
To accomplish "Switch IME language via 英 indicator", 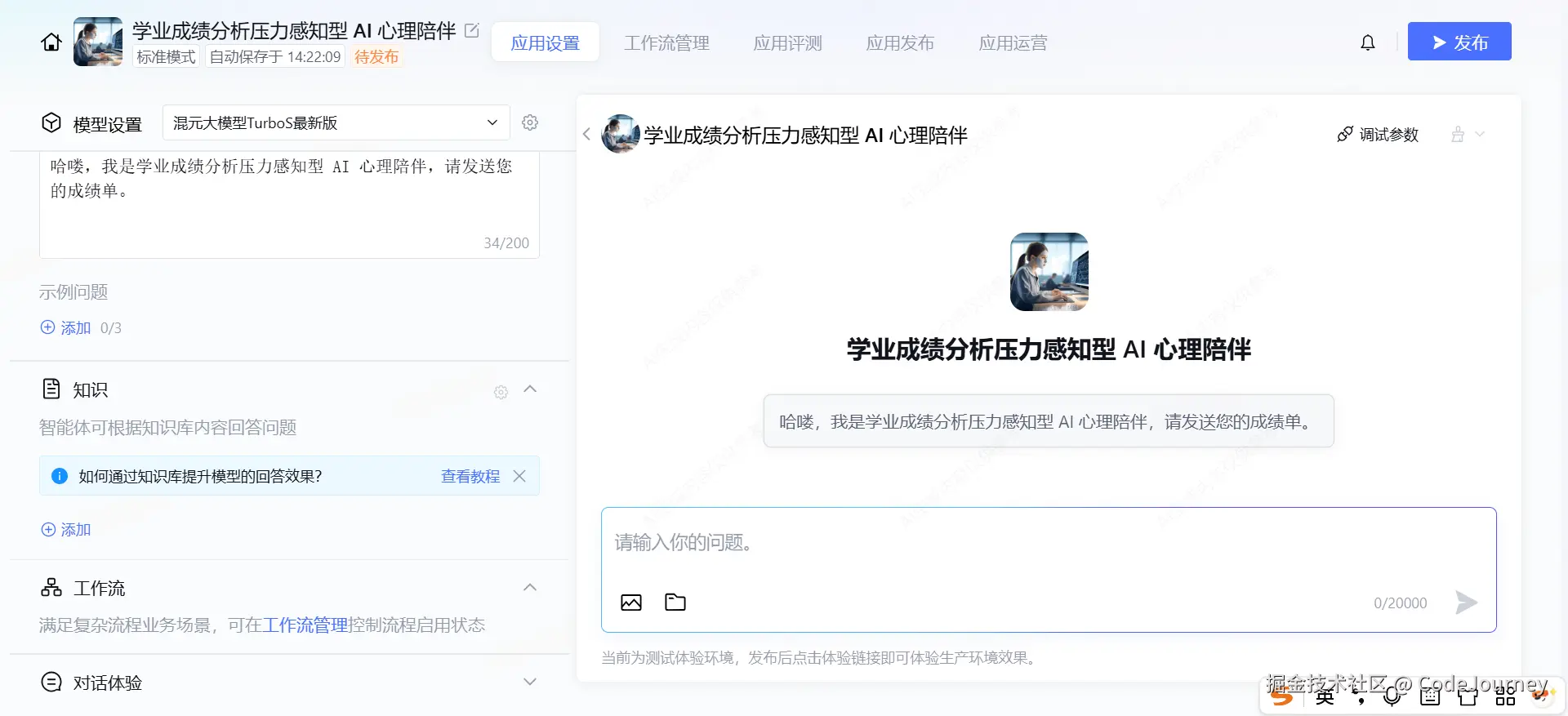I will pos(1325,696).
